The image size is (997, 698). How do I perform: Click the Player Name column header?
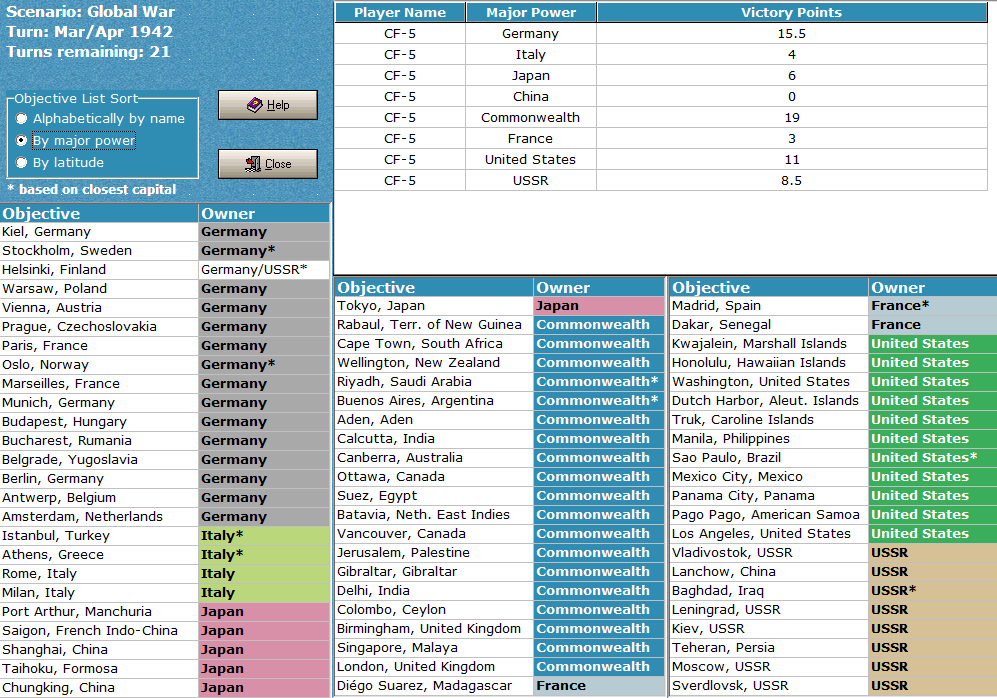(400, 13)
